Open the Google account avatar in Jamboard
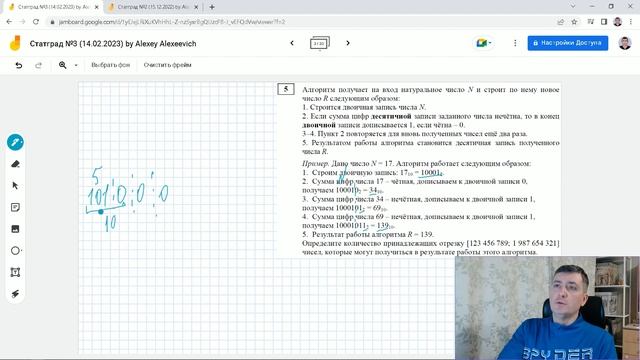The image size is (640, 360). click(x=624, y=43)
